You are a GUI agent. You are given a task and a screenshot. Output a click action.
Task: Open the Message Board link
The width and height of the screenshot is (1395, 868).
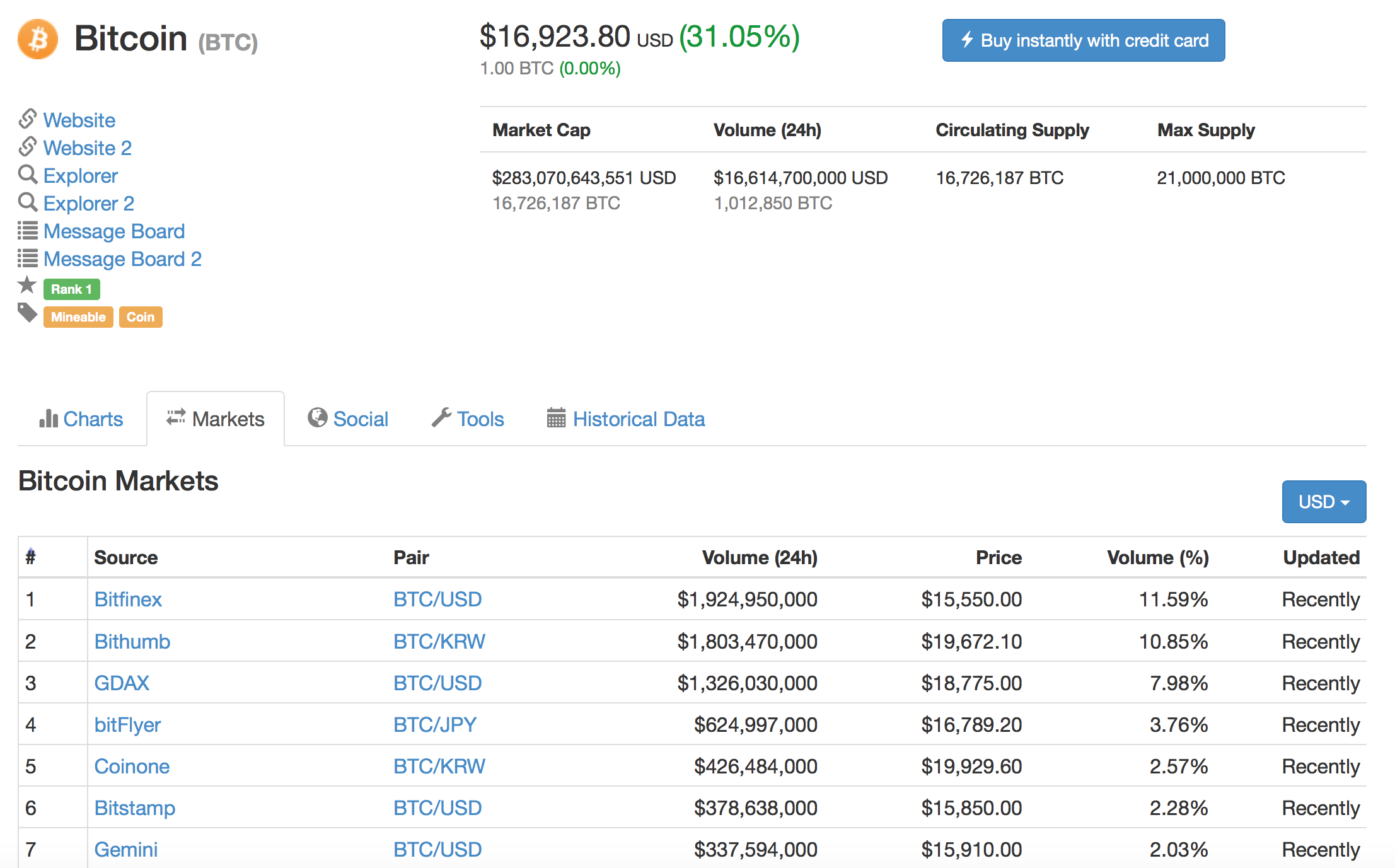[x=114, y=231]
